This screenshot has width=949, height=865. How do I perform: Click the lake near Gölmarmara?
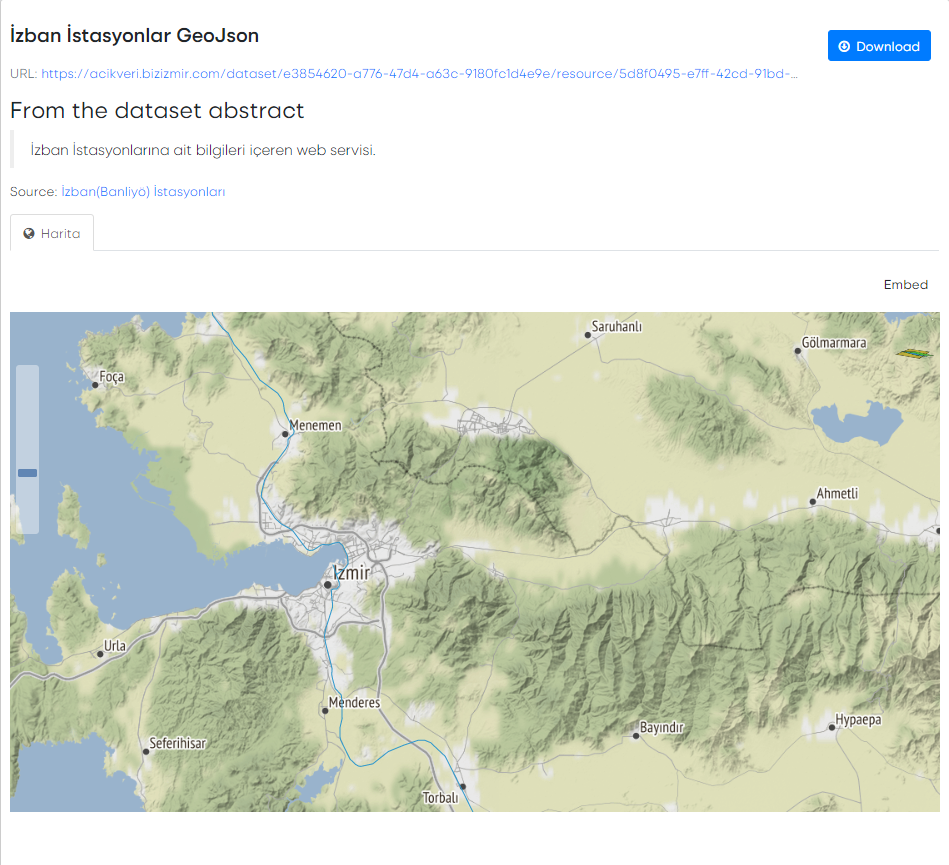pyautogui.click(x=855, y=423)
